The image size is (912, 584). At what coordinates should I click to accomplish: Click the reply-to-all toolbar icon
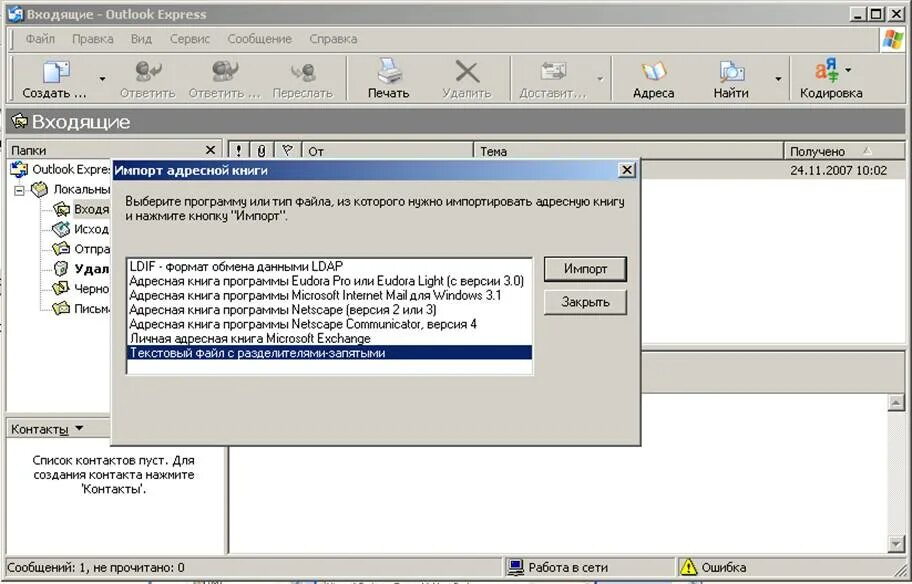[225, 71]
